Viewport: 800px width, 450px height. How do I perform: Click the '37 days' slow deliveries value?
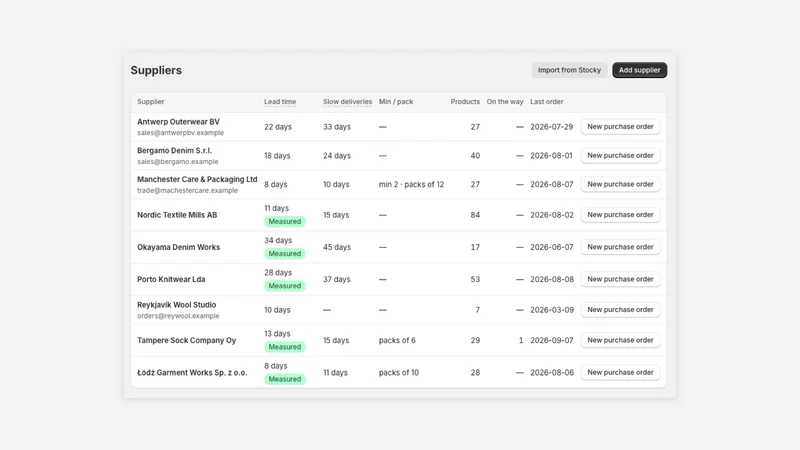pyautogui.click(x=336, y=279)
